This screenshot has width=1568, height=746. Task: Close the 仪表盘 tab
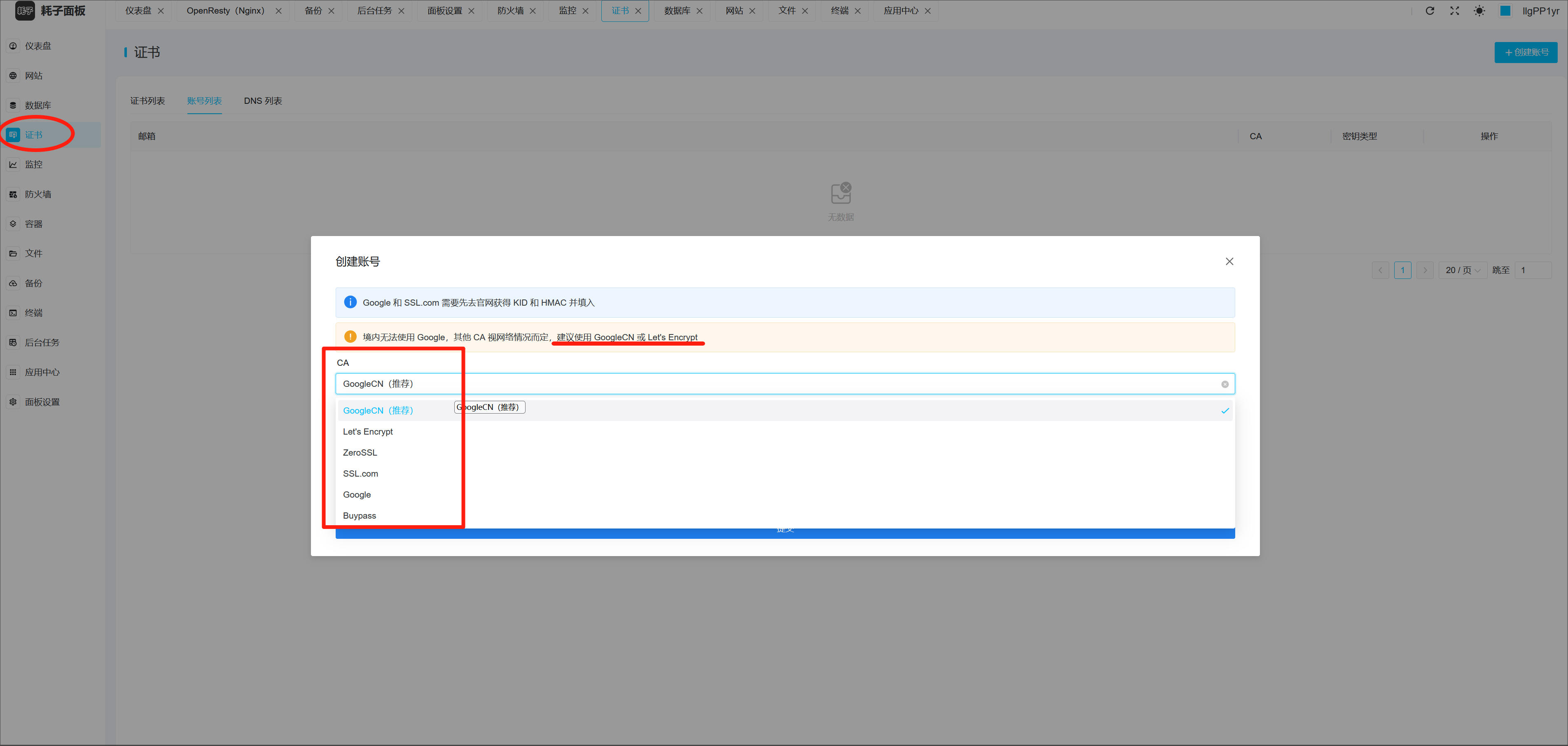161,11
